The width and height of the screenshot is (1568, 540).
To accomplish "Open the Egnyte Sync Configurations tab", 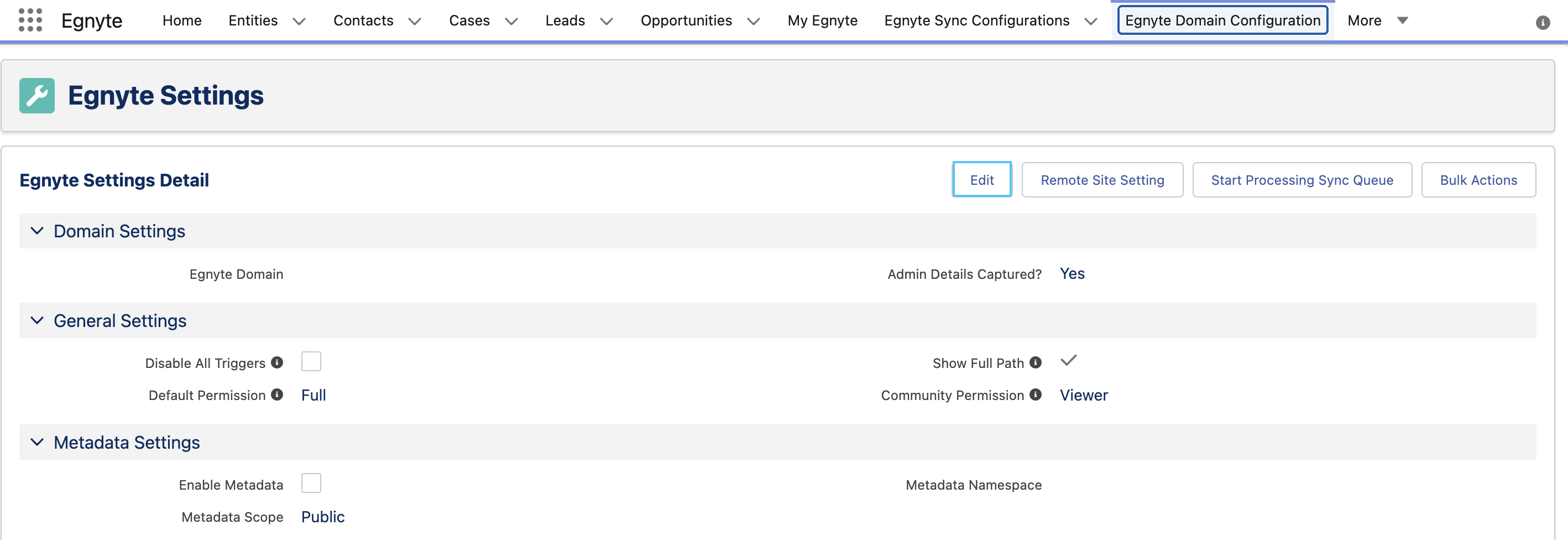I will tap(976, 20).
